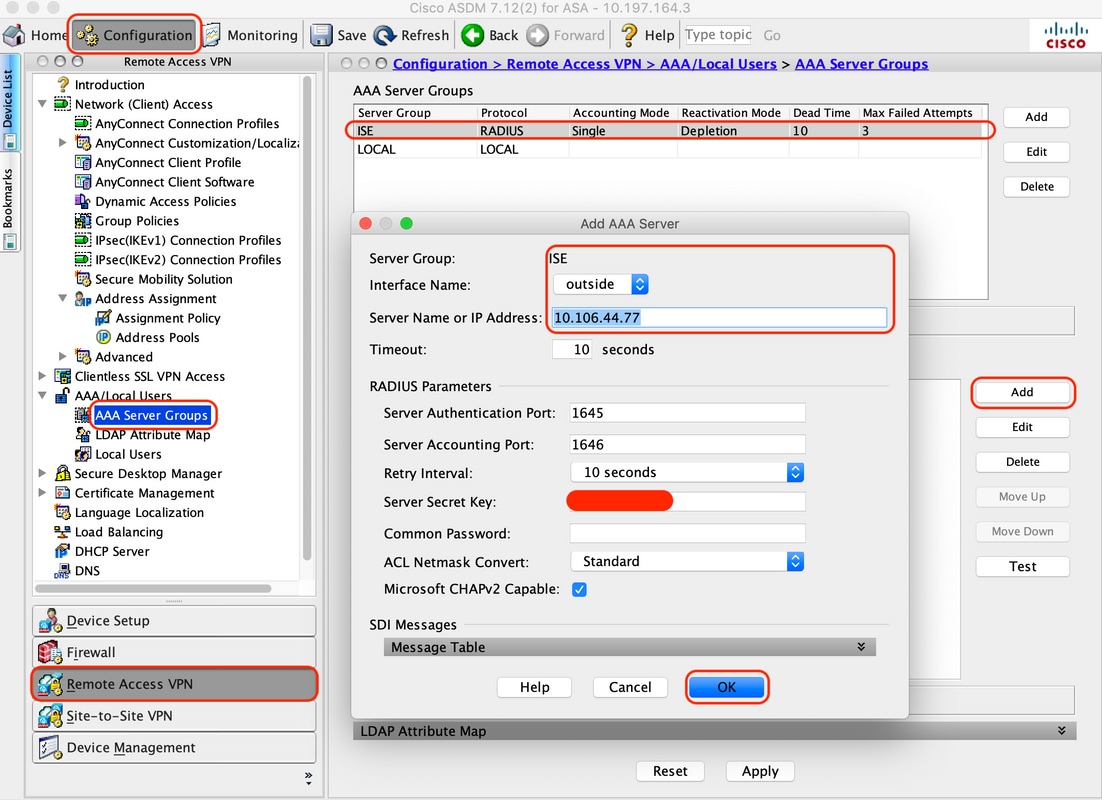This screenshot has height=800, width=1102.
Task: Click the Timeout seconds field
Action: pos(571,349)
